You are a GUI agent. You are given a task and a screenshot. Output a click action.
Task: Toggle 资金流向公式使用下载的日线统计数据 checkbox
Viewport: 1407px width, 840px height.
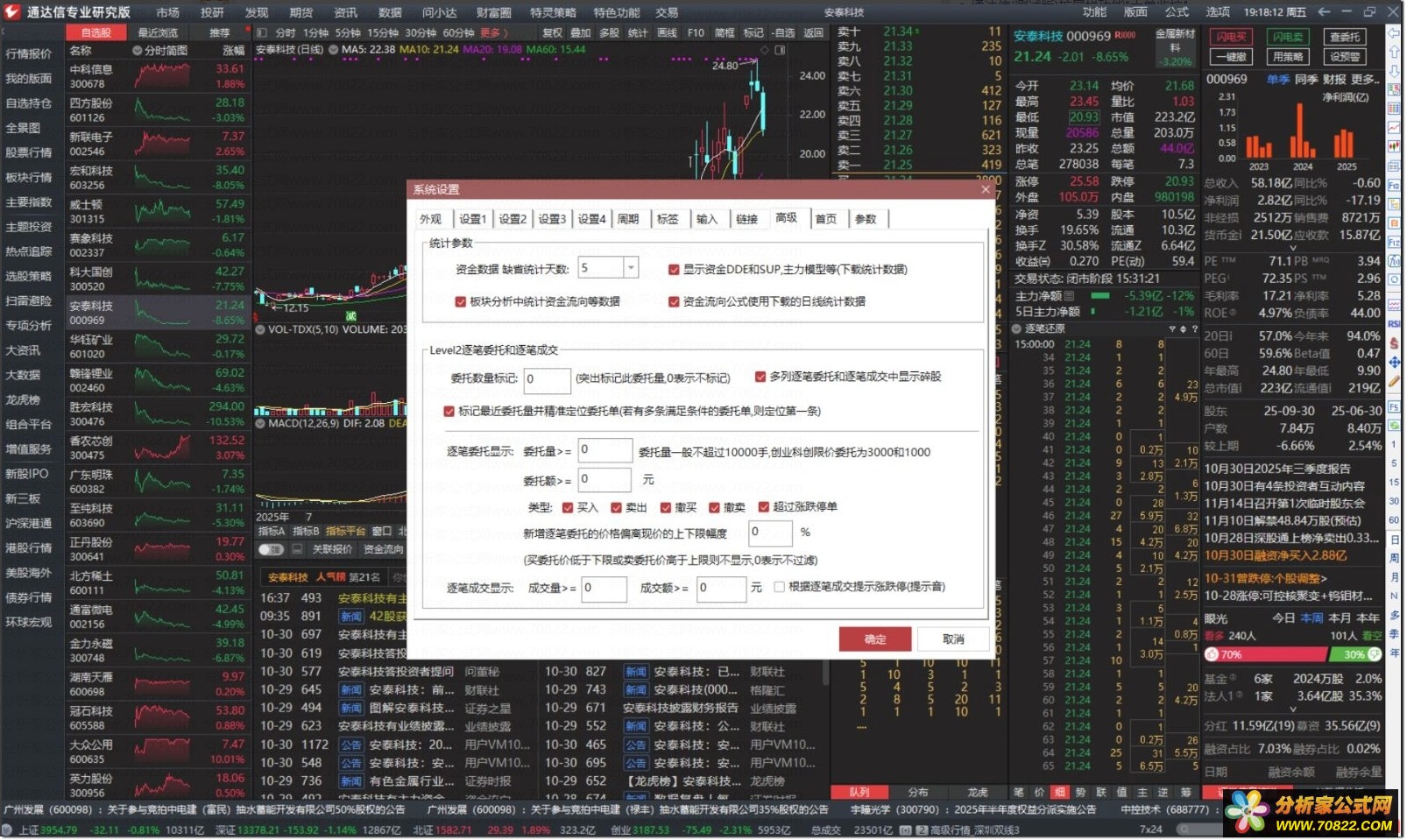tap(674, 302)
